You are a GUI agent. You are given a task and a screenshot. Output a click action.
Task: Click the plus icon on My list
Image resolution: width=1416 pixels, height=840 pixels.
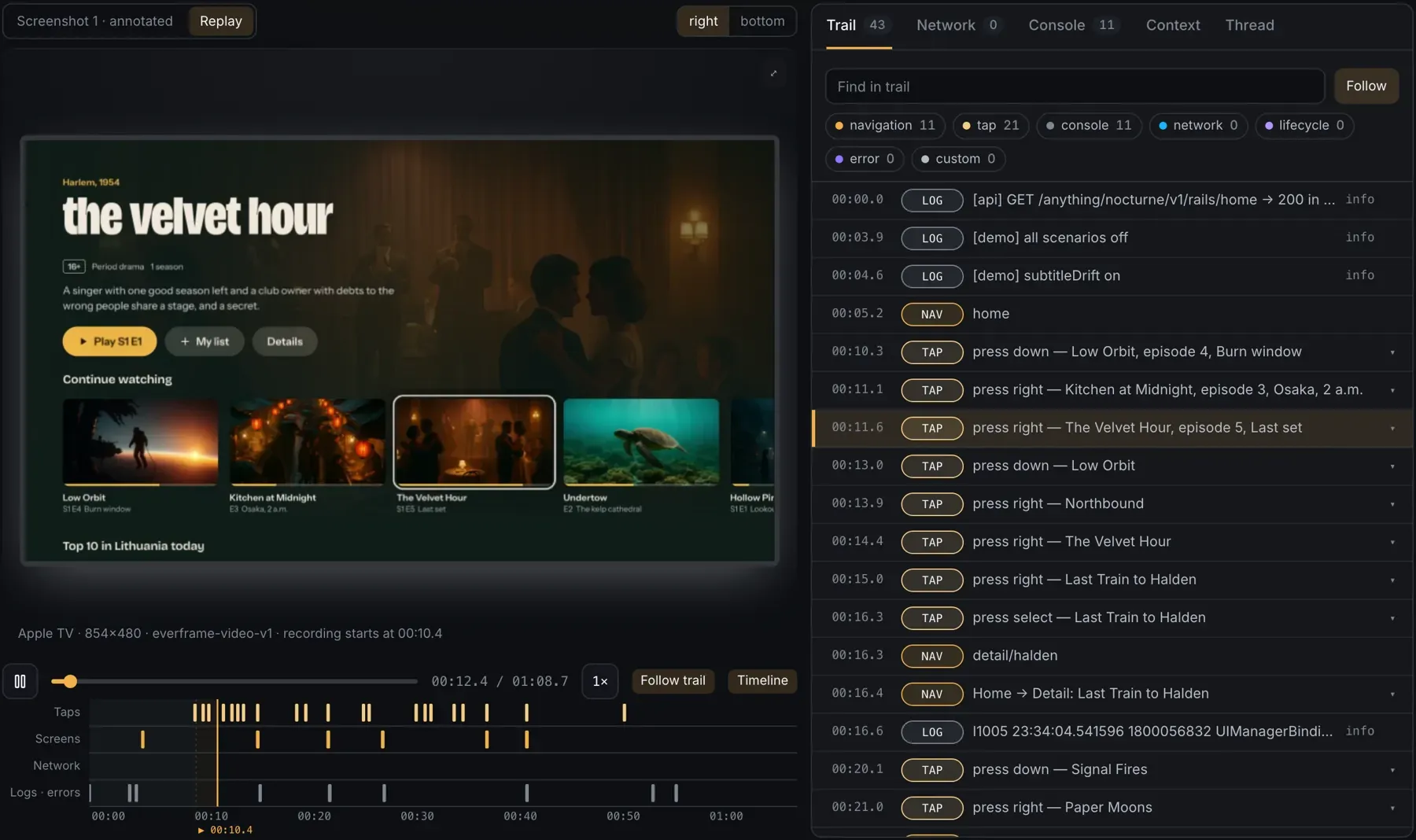[185, 341]
